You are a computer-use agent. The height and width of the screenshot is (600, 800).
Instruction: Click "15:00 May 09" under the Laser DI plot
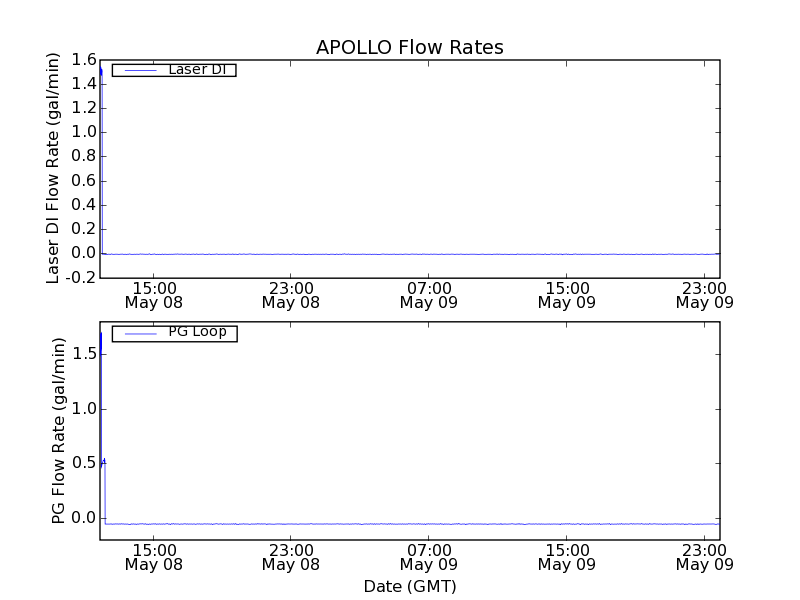click(x=567, y=295)
